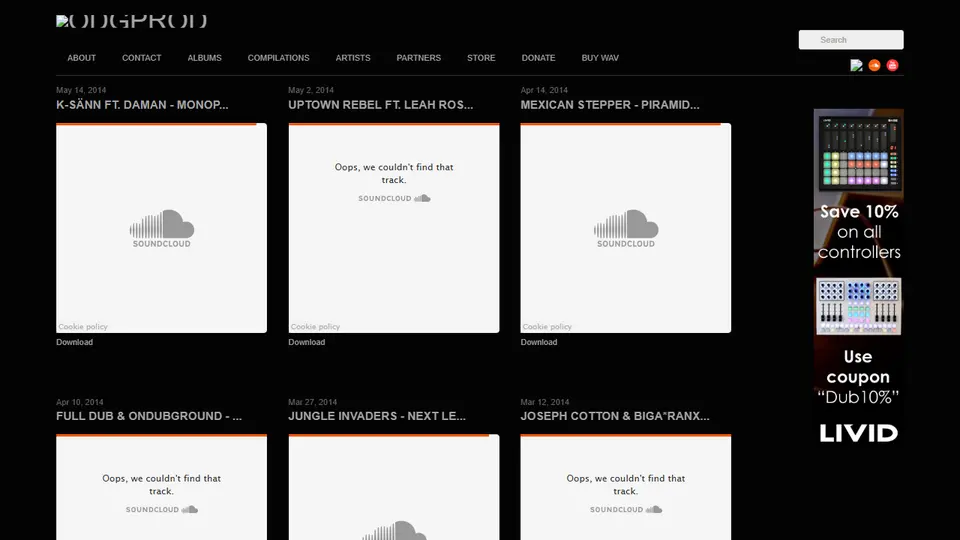Open Cookie policy in K-SÄNN player

coord(83,327)
